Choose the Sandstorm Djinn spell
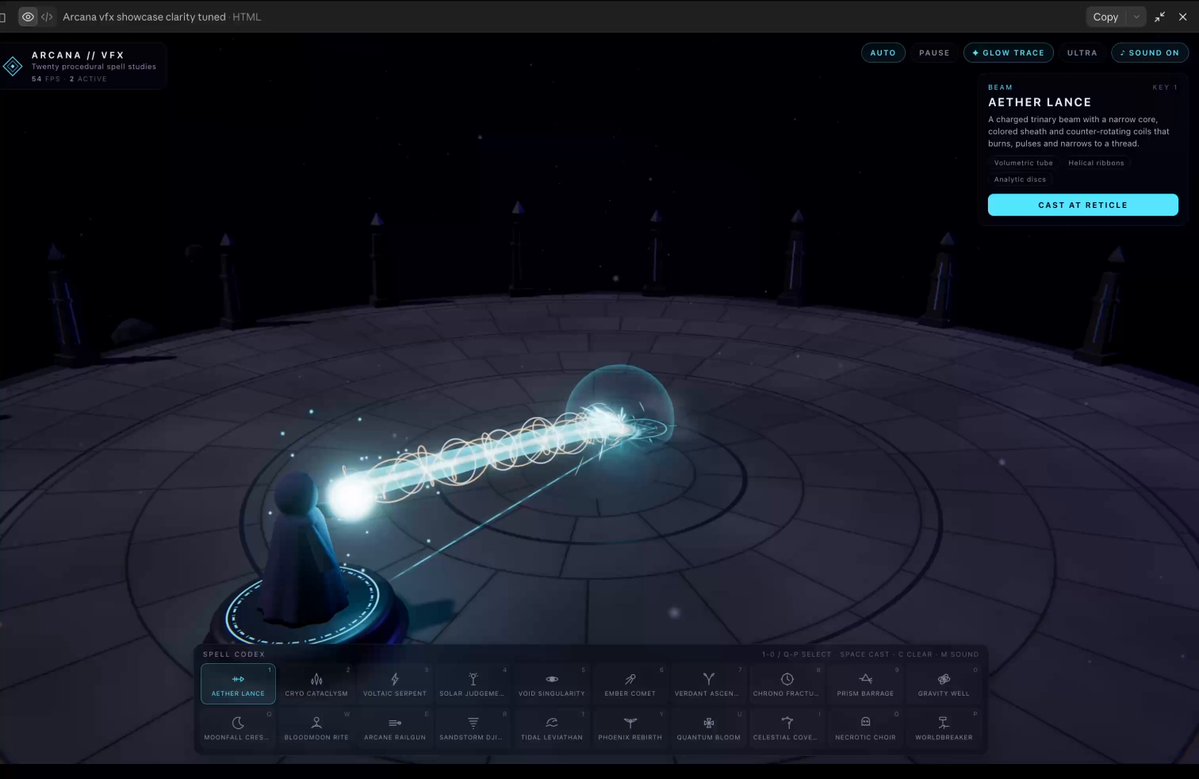Viewport: 1199px width, 779px height. click(473, 727)
